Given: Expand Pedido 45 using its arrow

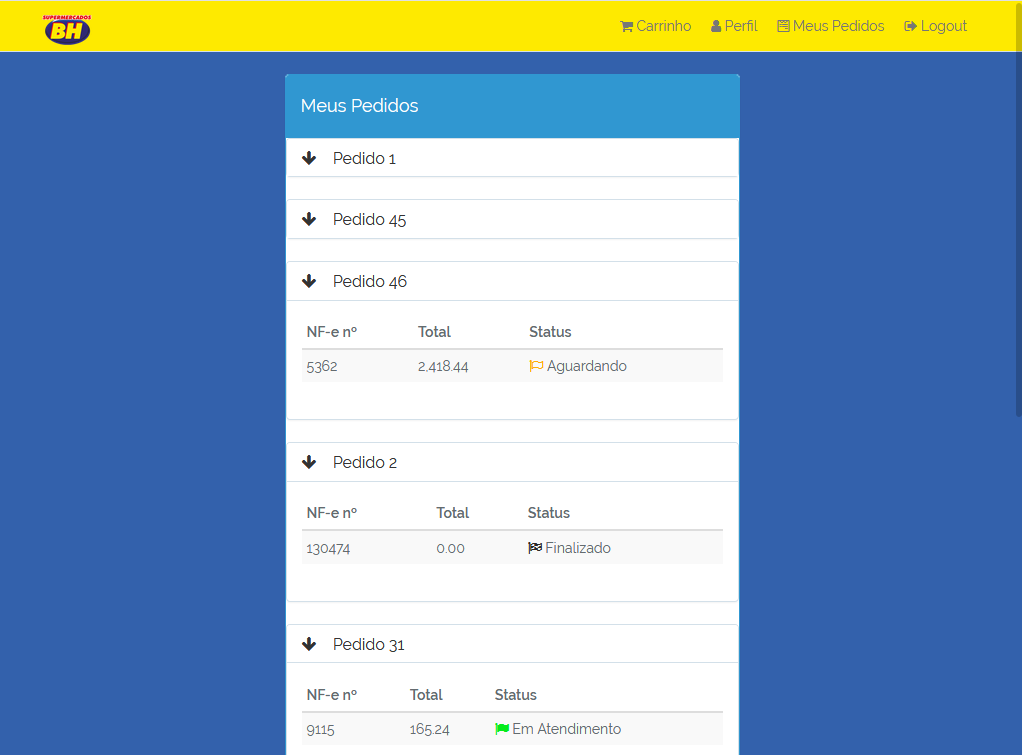Looking at the screenshot, I should point(309,219).
